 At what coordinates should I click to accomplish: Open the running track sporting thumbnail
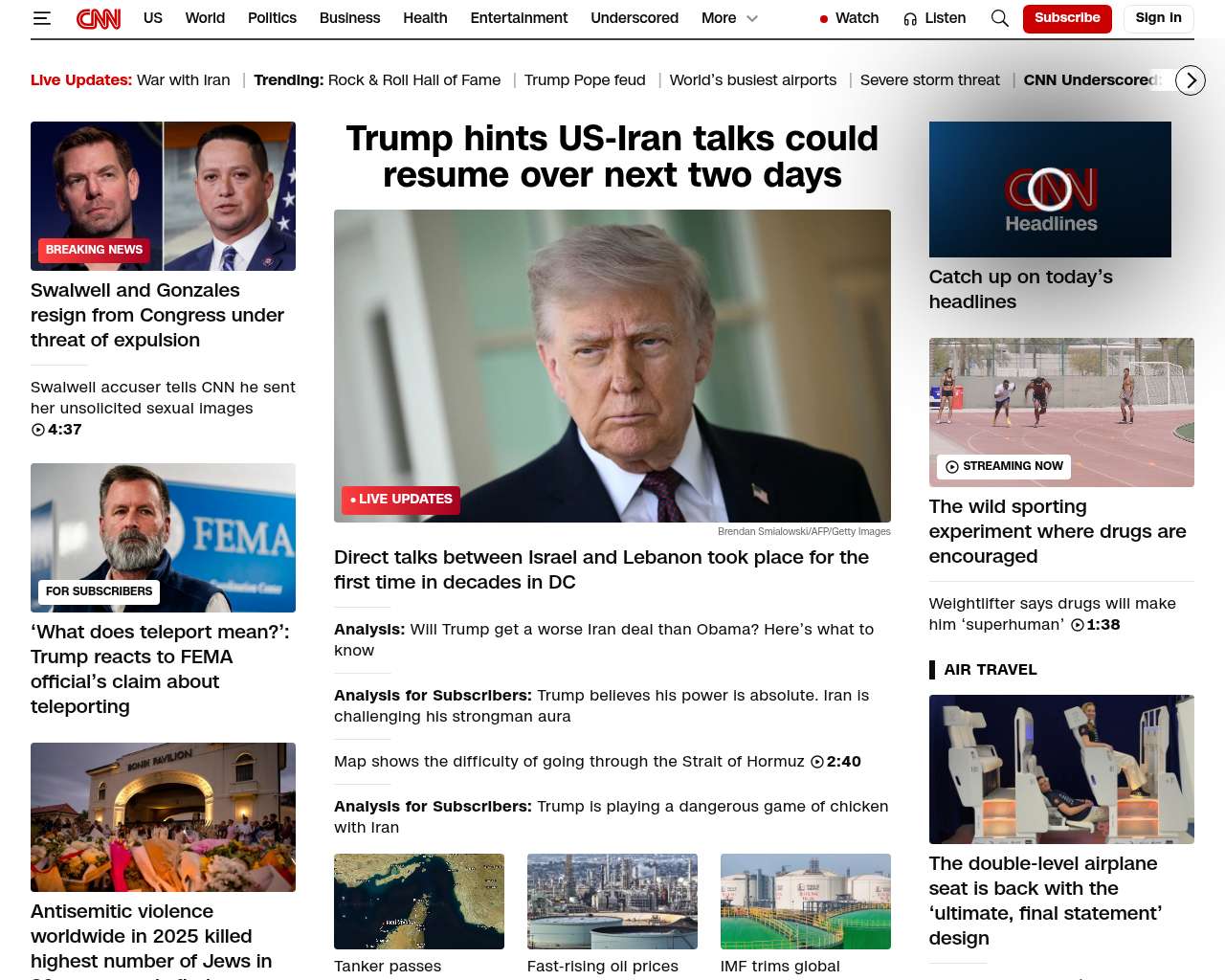[1061, 412]
